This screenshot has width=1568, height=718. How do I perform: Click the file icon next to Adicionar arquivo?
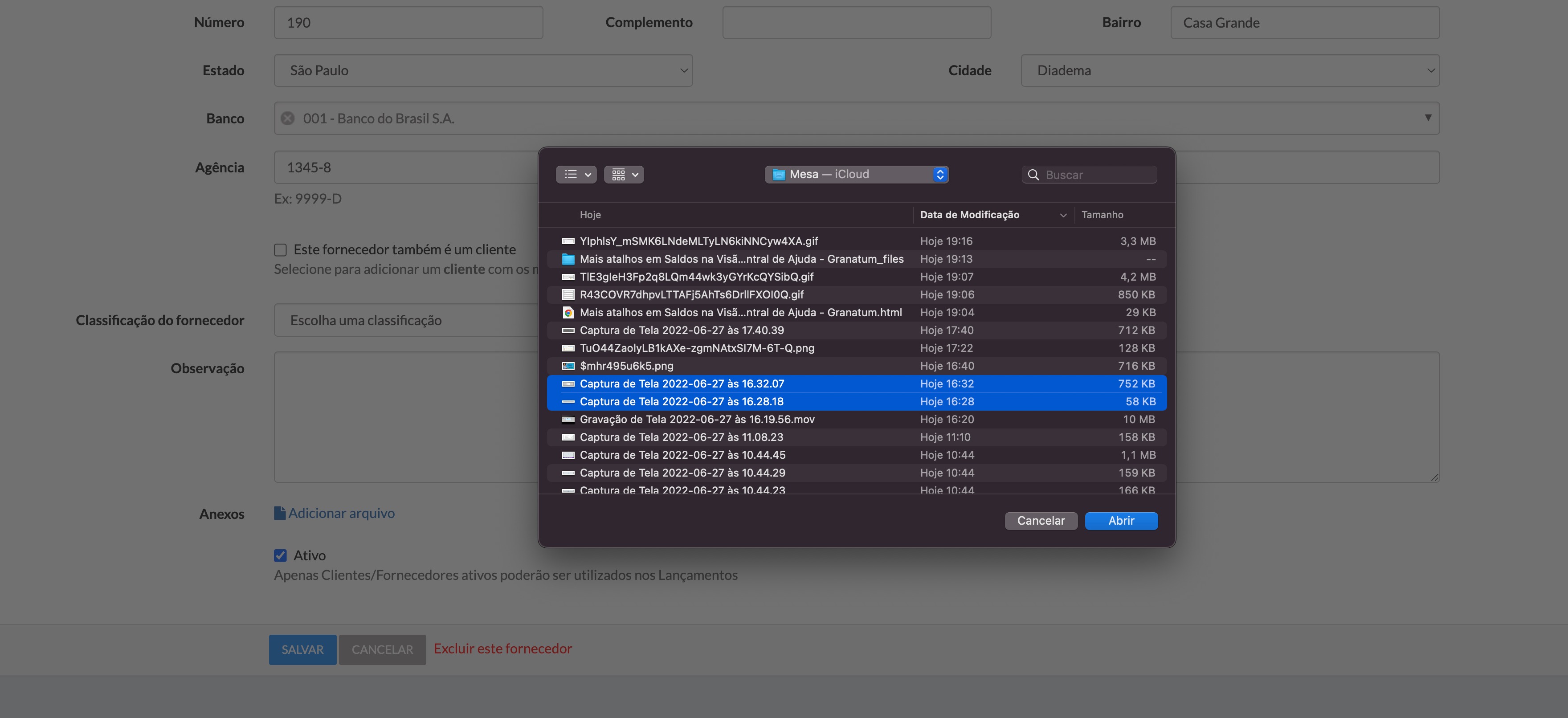pos(279,513)
